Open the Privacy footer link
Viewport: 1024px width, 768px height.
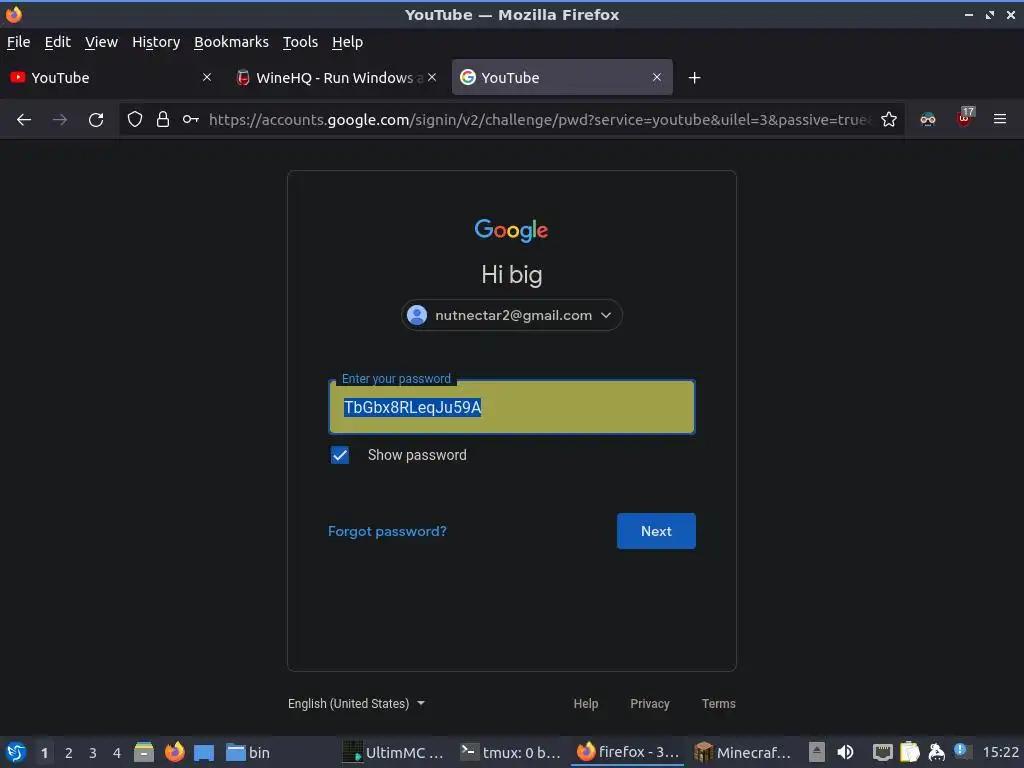coord(650,703)
